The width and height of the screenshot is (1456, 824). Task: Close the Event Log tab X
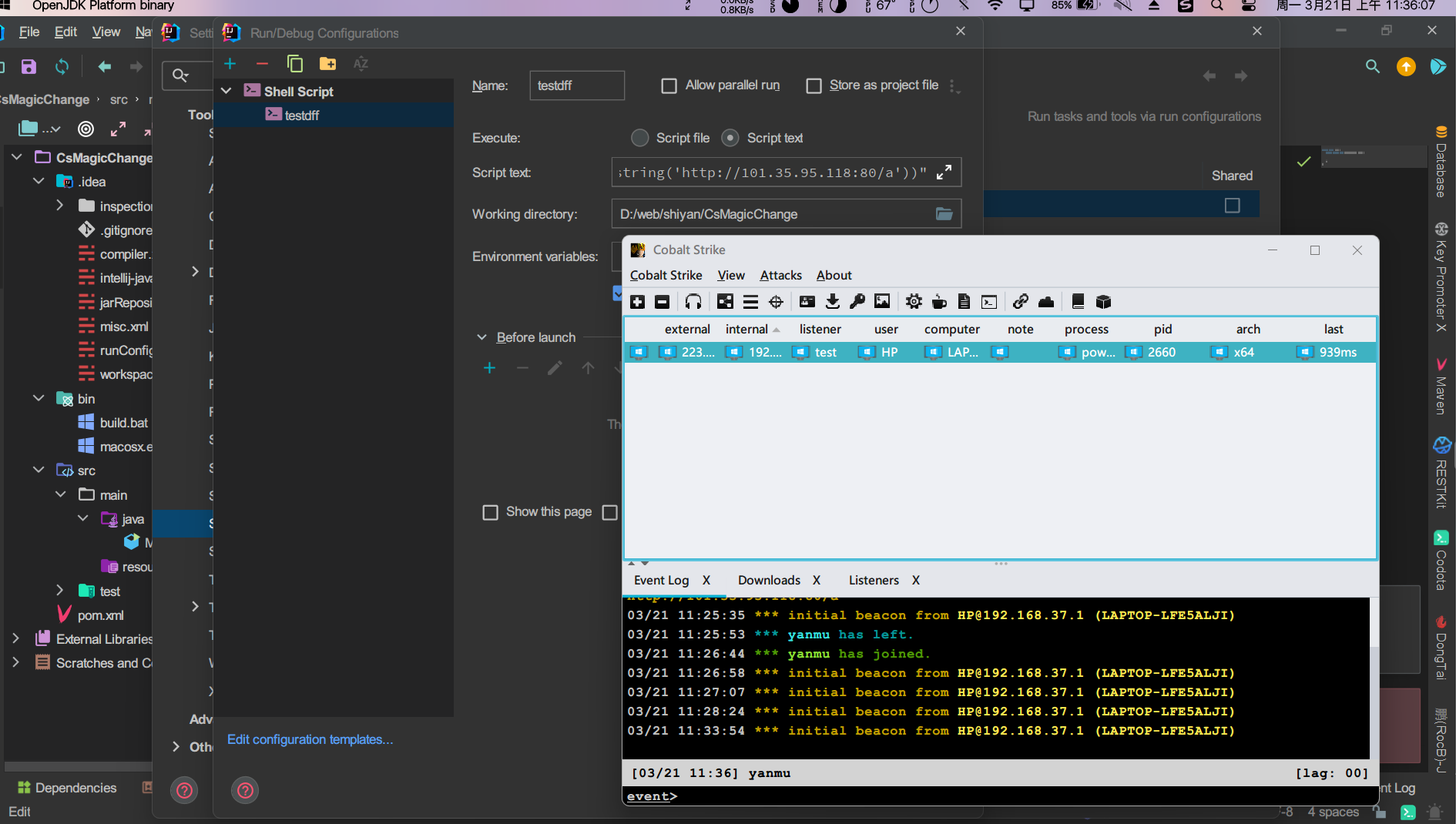pyautogui.click(x=706, y=580)
